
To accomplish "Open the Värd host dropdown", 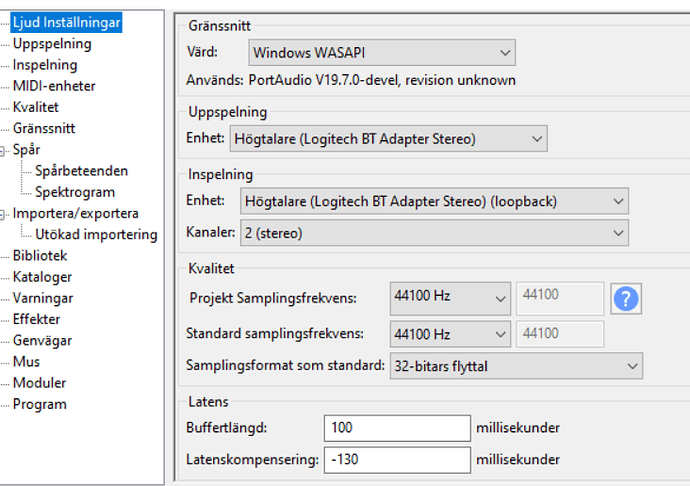I will point(382,53).
